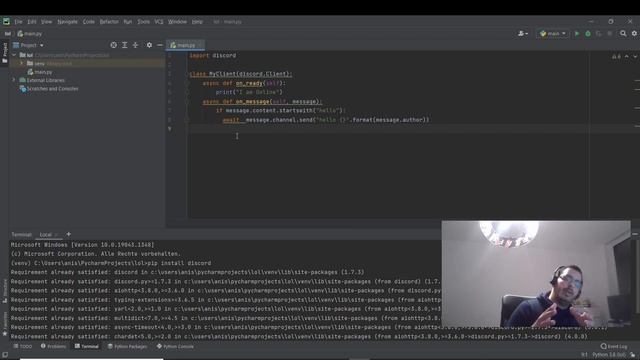Image resolution: width=640 pixels, height=360 pixels.
Task: Go to next highlighted error down arrow
Action: click(x=636, y=56)
